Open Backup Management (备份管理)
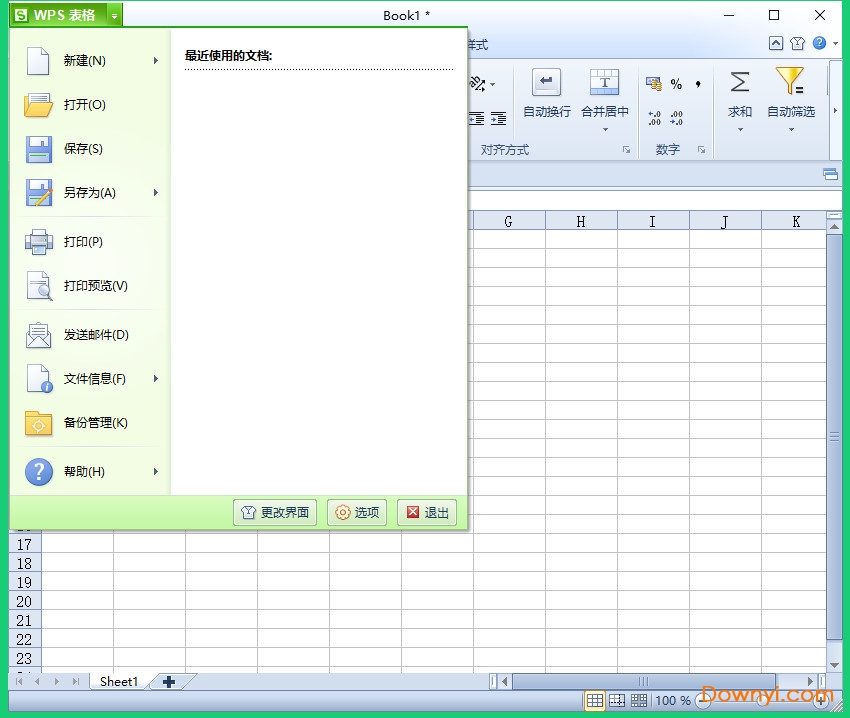Image resolution: width=850 pixels, height=718 pixels. 95,423
